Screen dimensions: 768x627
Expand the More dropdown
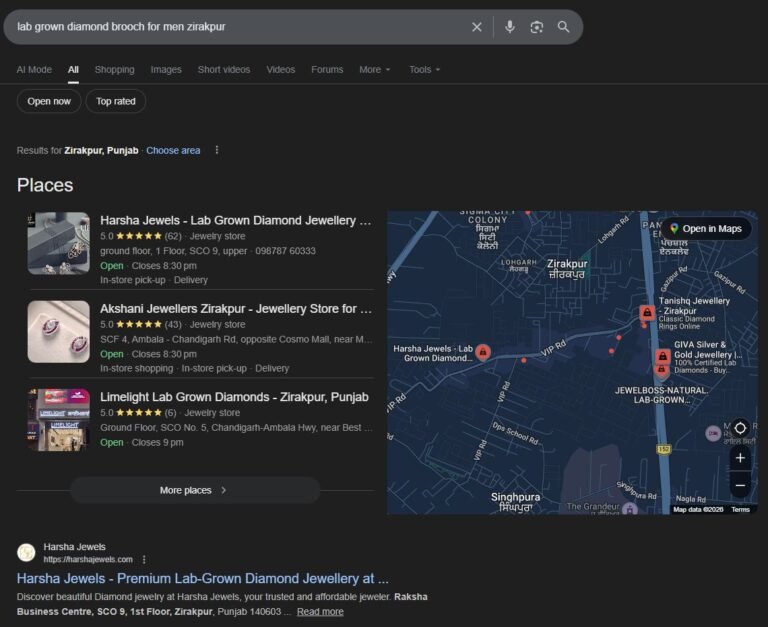tap(375, 70)
